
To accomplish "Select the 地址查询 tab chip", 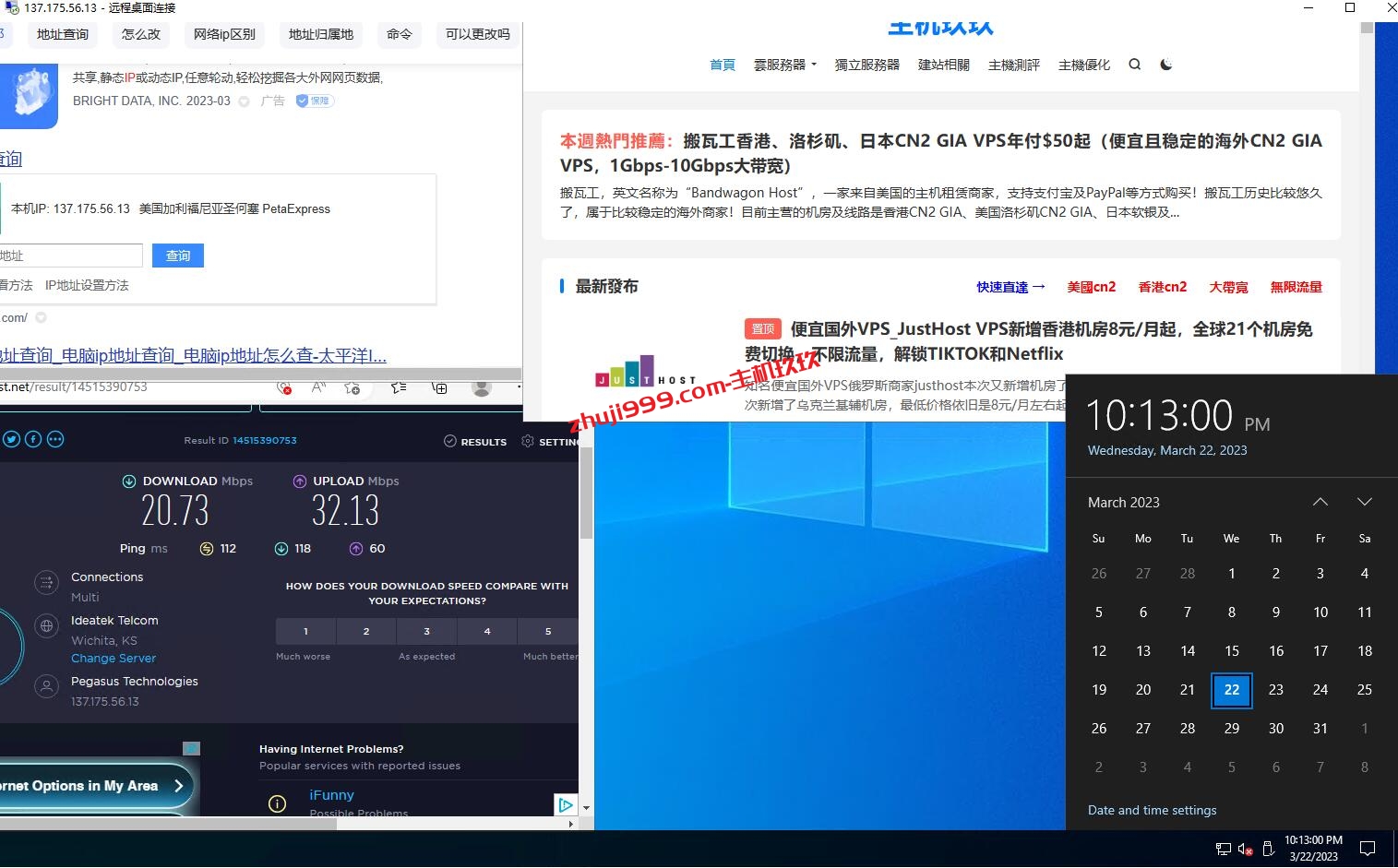I will [63, 34].
